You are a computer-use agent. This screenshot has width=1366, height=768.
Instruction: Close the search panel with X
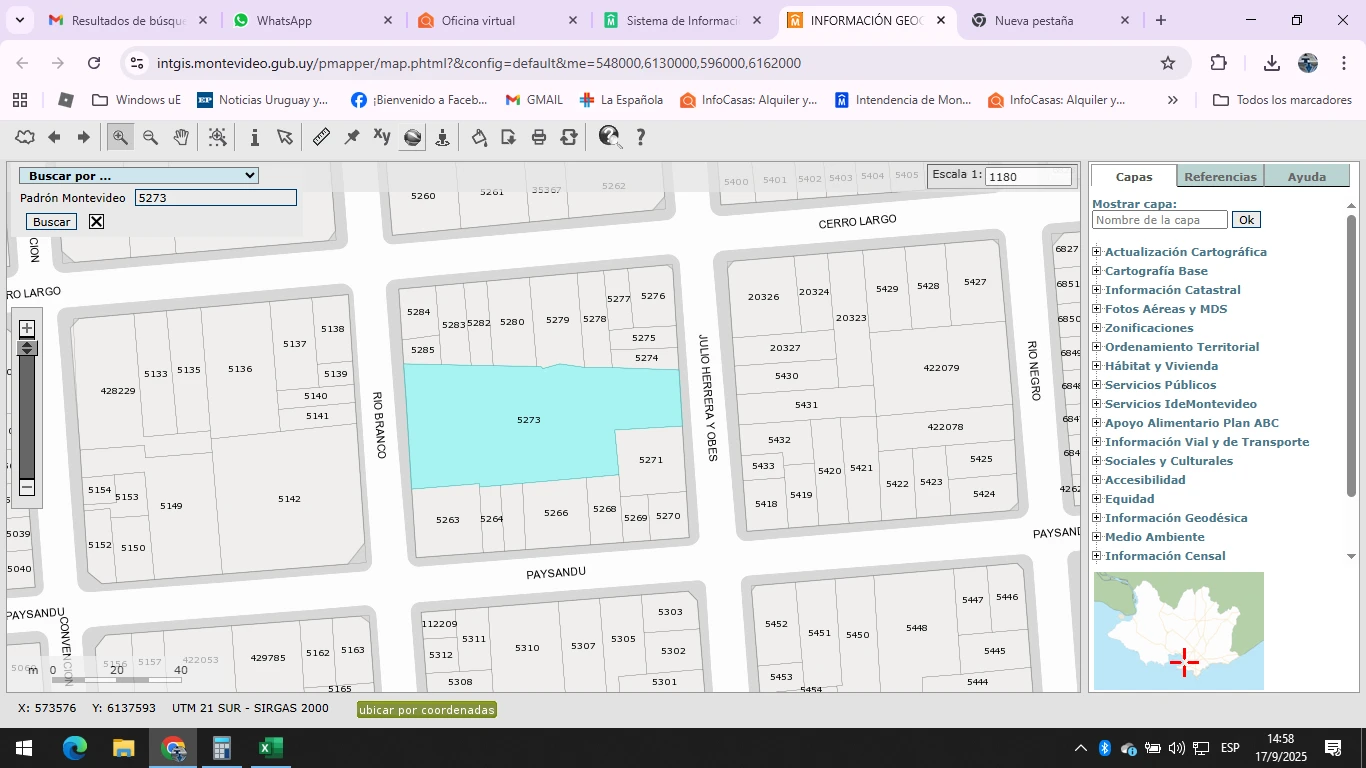[x=96, y=221]
